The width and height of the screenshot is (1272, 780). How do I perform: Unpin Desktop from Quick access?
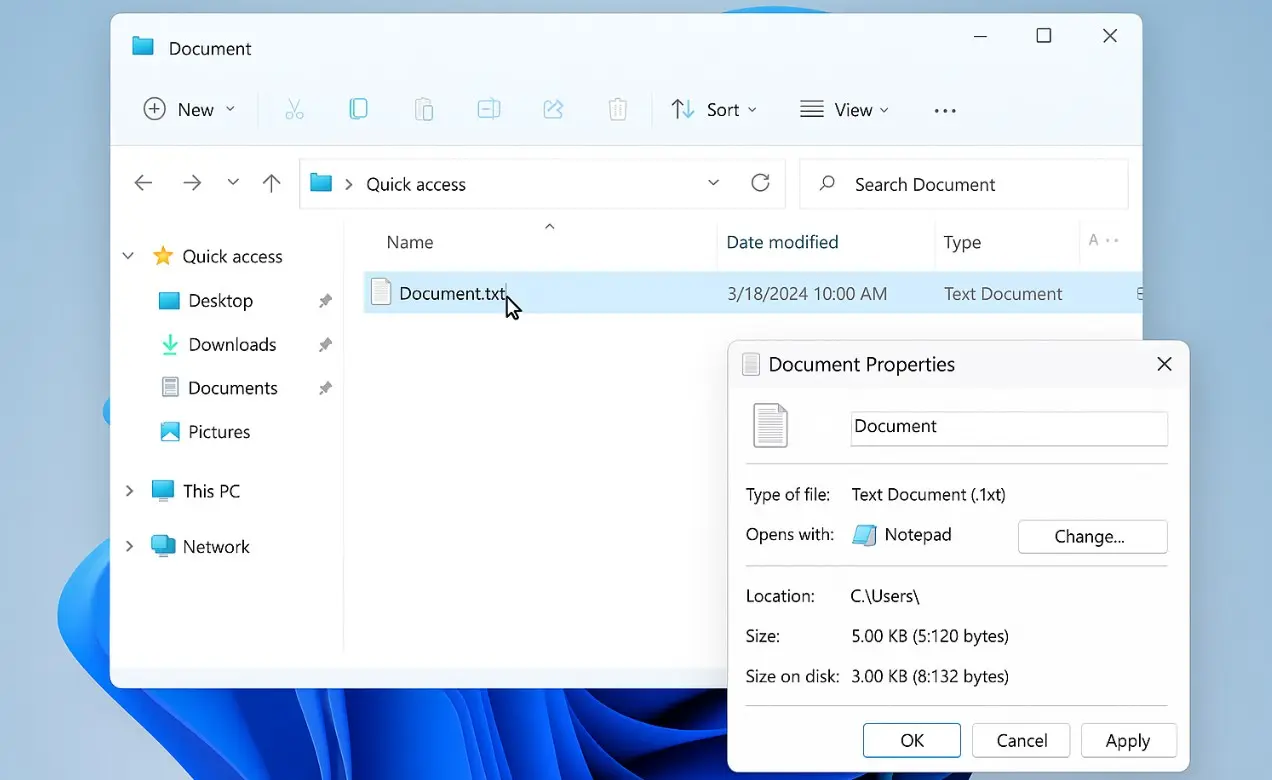[324, 300]
